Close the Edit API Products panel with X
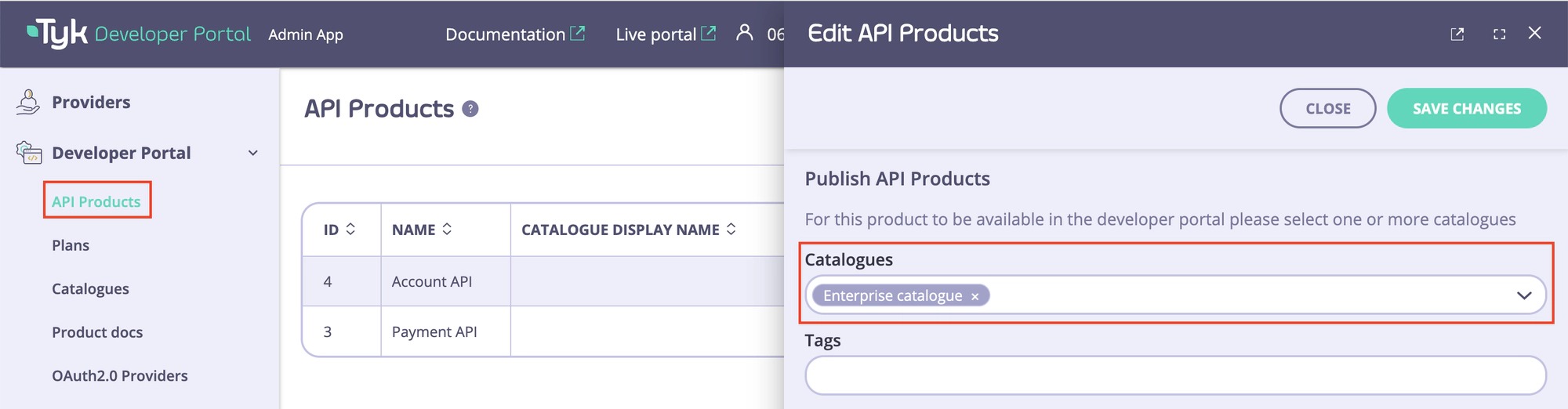1568x409 pixels. coord(1535,33)
